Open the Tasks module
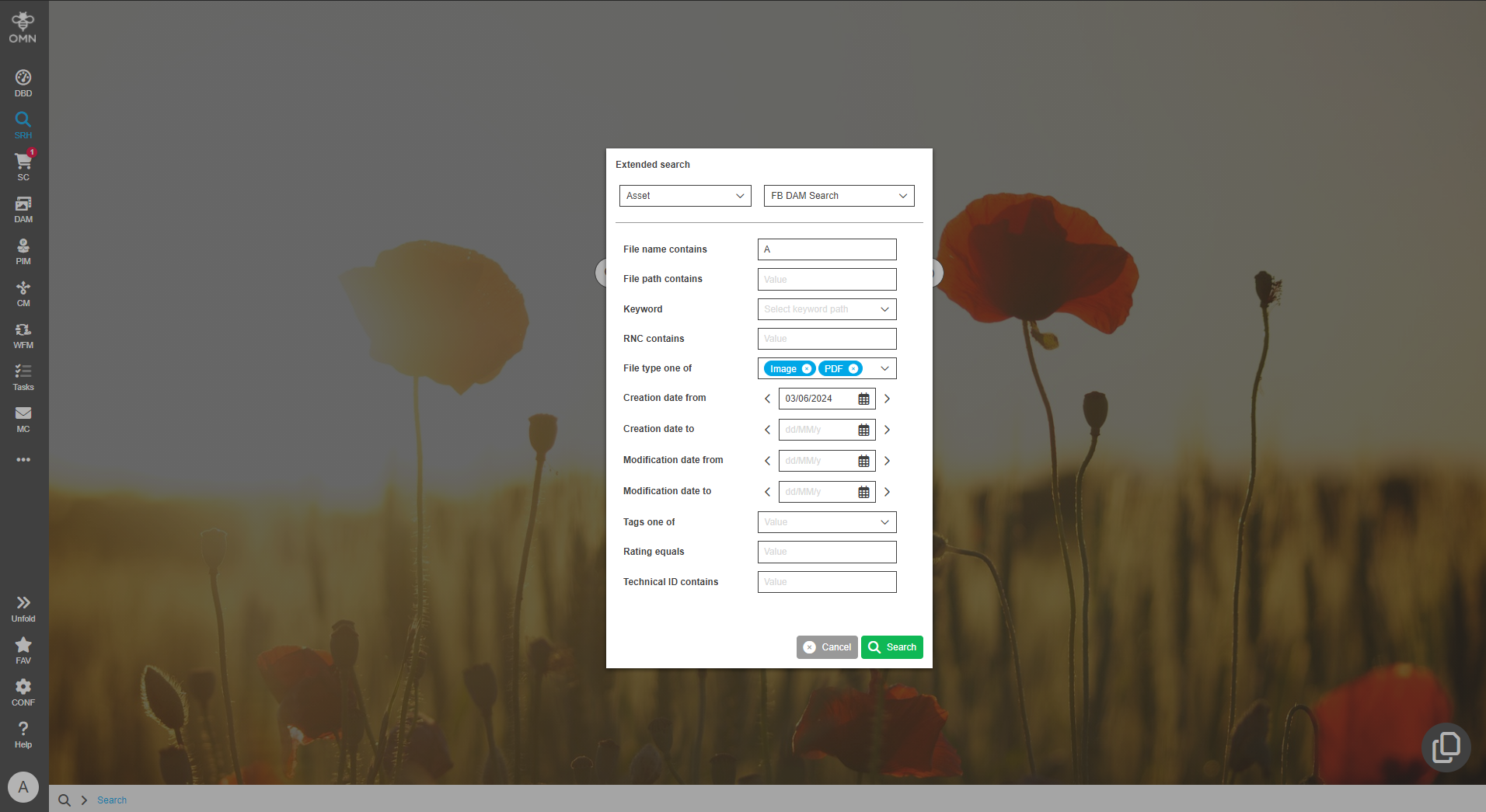 pyautogui.click(x=23, y=376)
